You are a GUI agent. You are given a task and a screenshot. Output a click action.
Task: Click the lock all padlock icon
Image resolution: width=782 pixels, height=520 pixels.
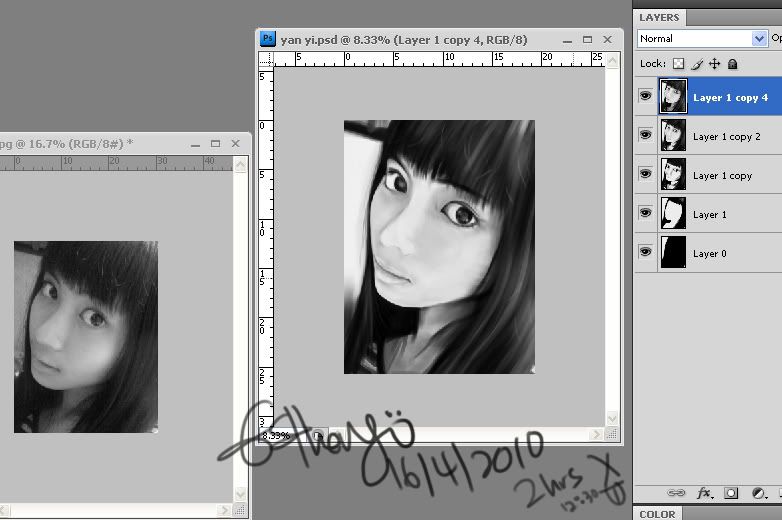(732, 64)
